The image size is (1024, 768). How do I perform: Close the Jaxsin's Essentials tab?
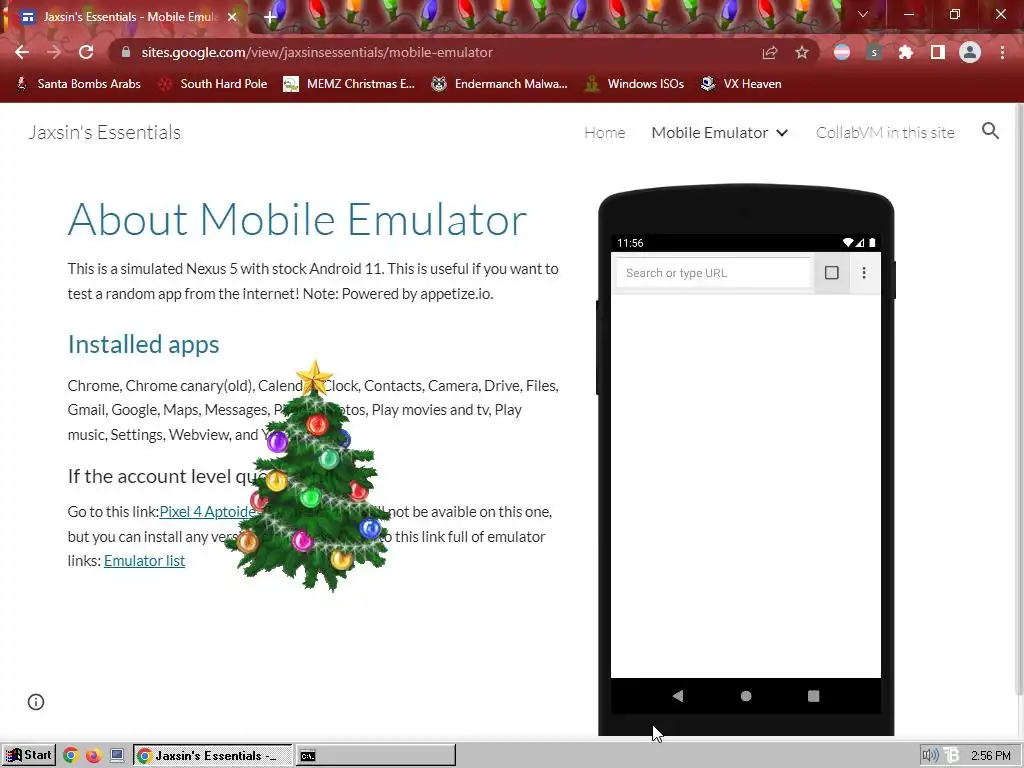tap(232, 17)
